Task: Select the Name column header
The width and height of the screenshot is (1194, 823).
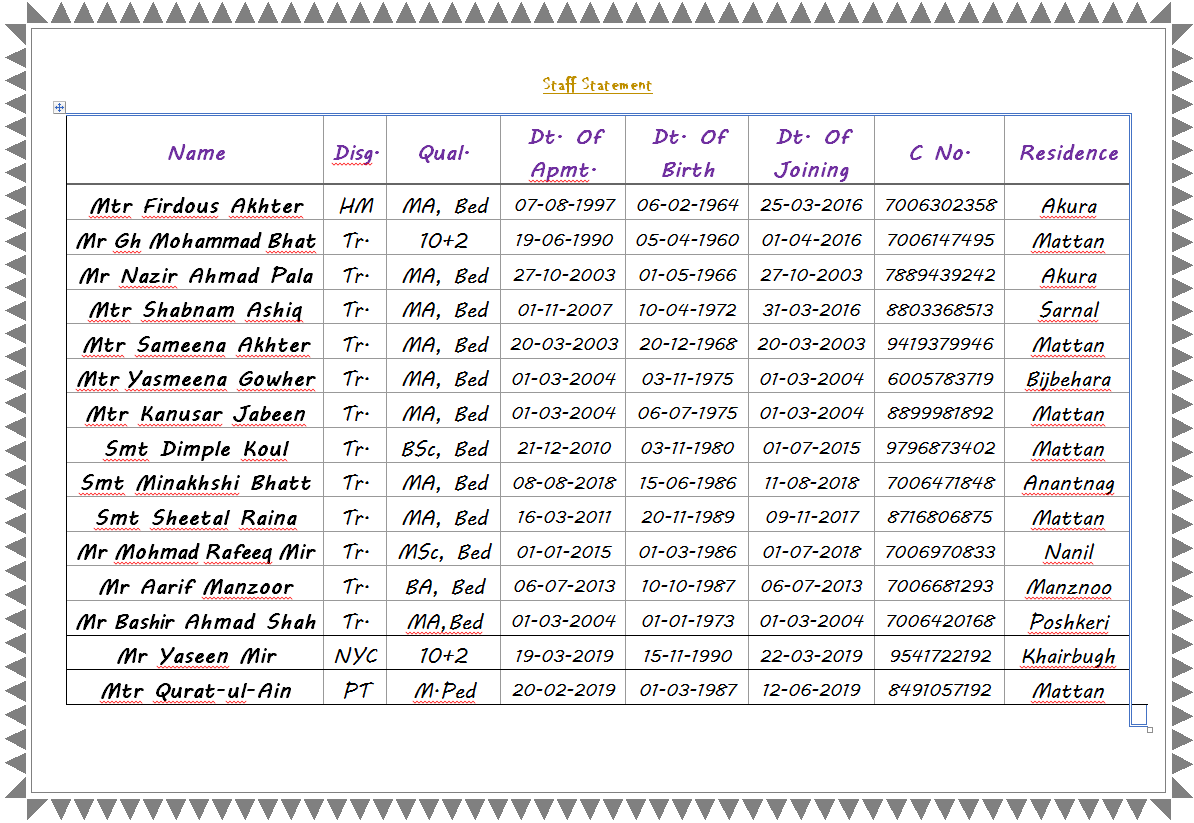Action: 196,153
